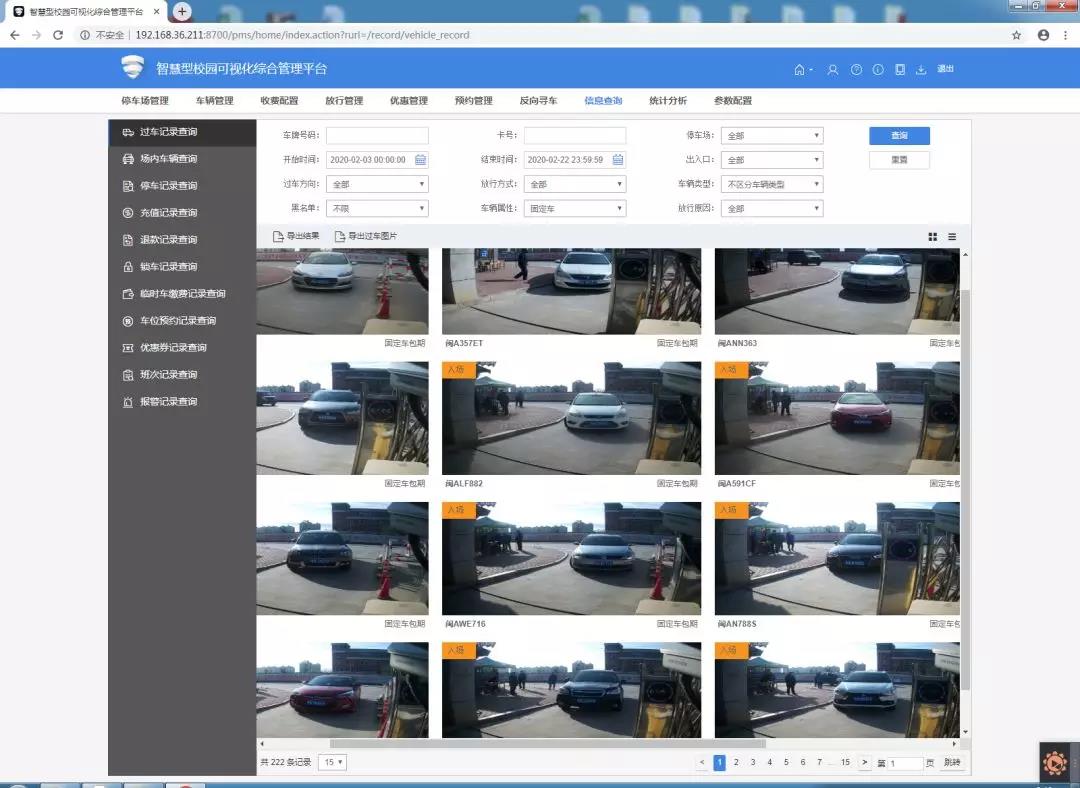Open the 车辆属性 dropdown showing 固定车
This screenshot has width=1080, height=788.
(575, 209)
